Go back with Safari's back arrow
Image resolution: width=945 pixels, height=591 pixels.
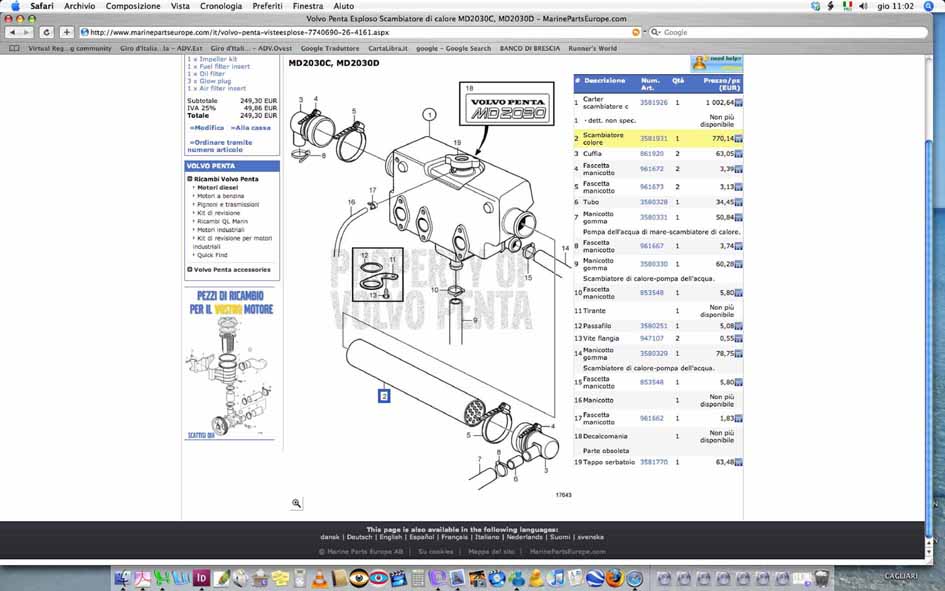point(12,33)
